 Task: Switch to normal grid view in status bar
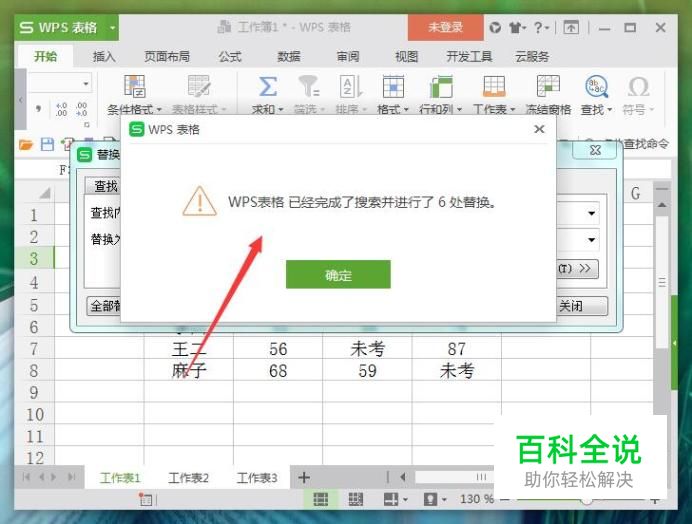320,499
